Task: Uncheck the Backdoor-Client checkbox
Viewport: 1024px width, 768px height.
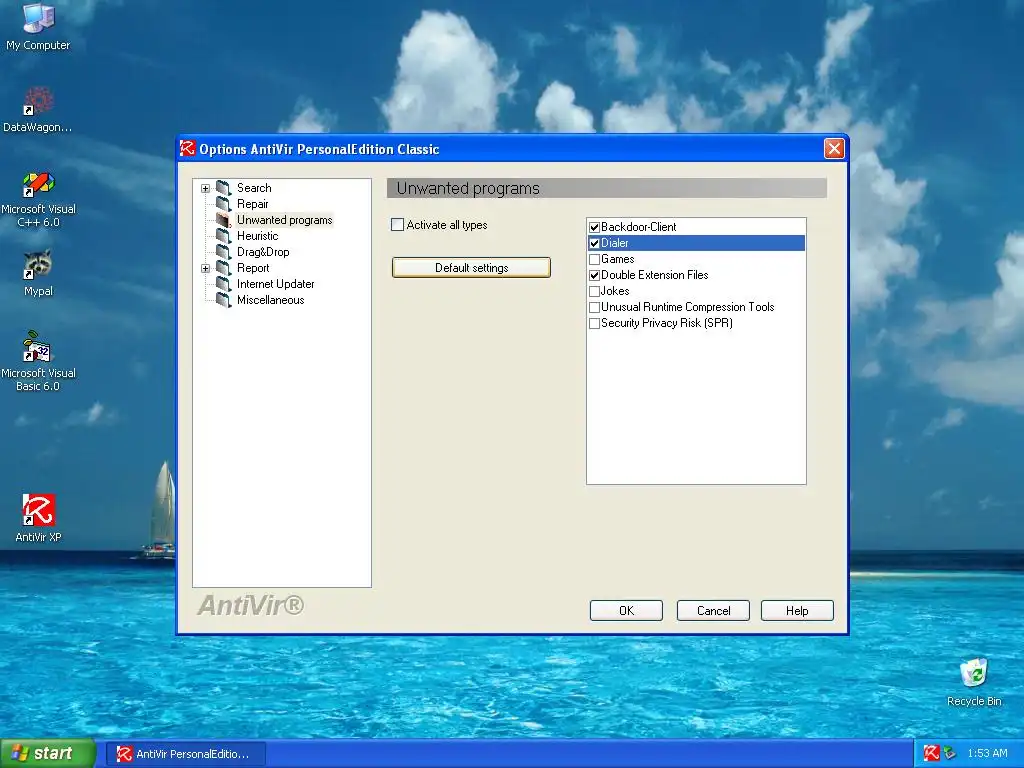Action: click(594, 227)
